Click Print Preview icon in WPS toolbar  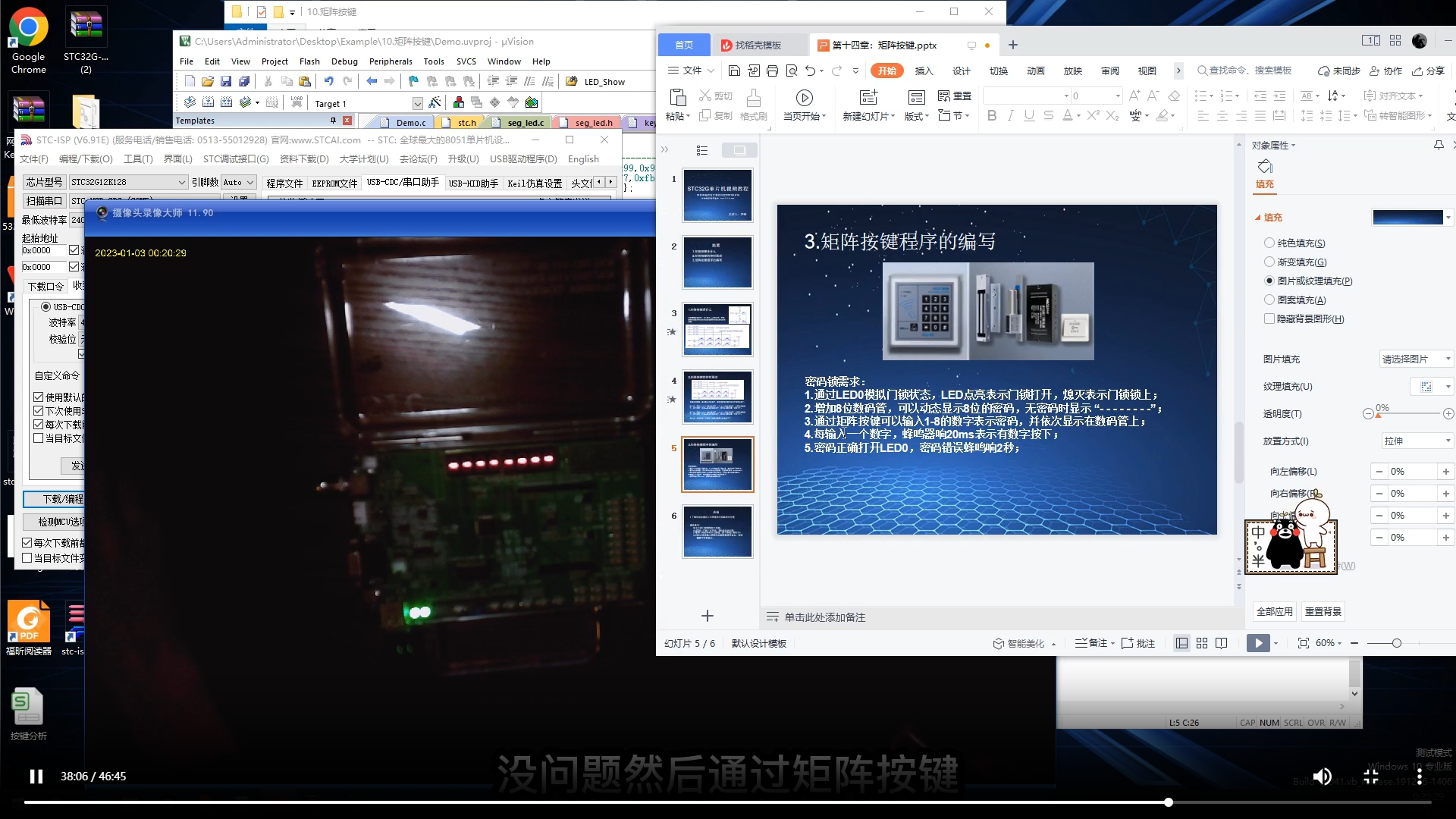792,71
